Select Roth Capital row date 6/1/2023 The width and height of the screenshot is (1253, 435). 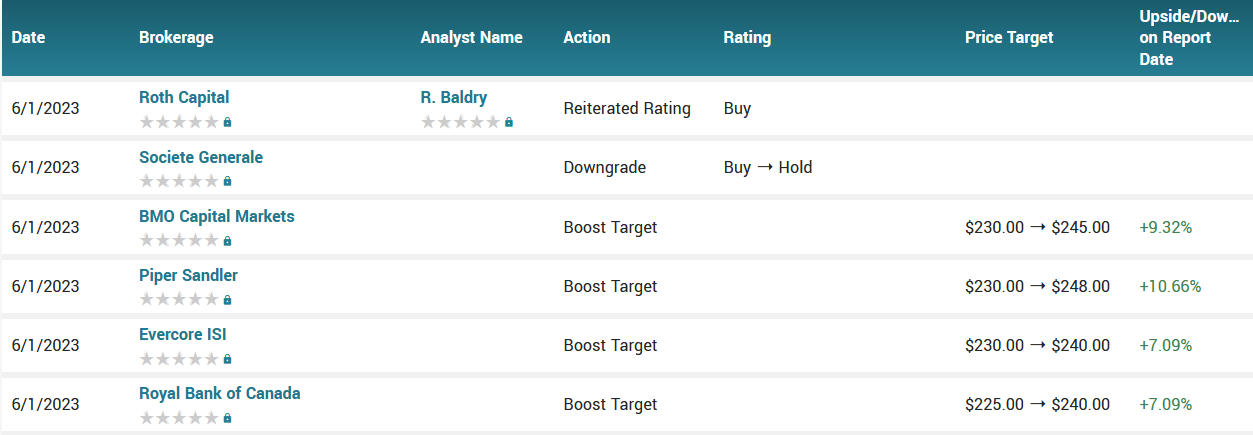(x=46, y=108)
